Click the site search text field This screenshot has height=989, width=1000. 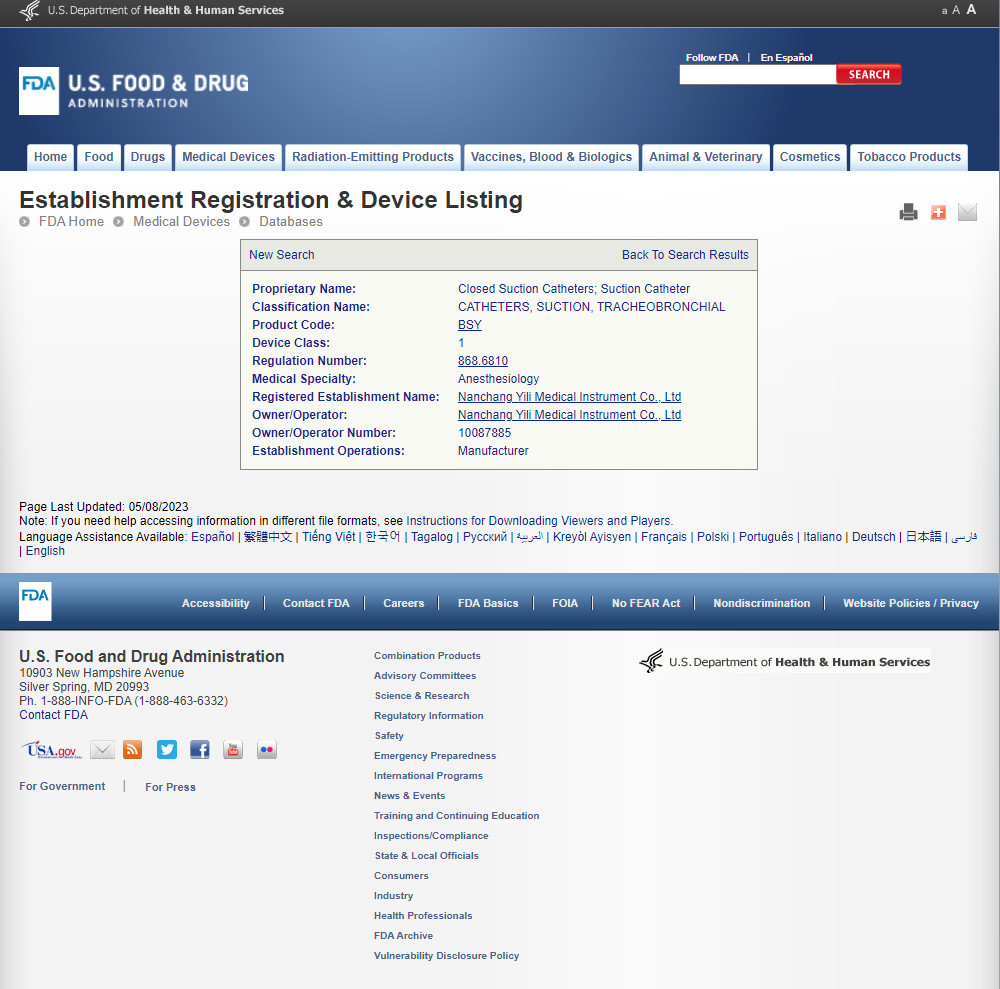coord(757,75)
